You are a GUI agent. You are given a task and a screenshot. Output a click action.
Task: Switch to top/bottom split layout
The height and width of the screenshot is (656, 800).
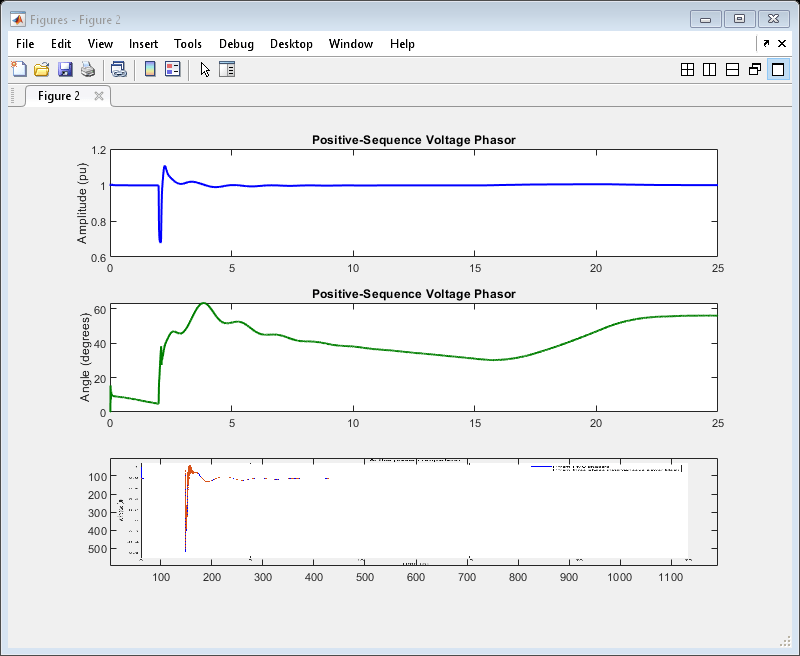732,69
